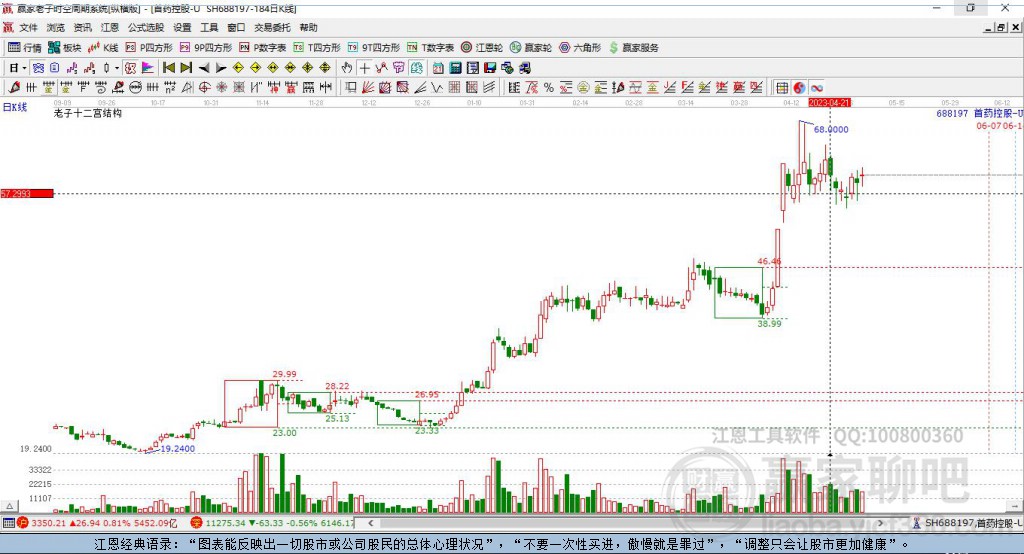The height and width of the screenshot is (554, 1024).
Task: Toggle the blue pattern button beside 日 dropdown
Action: click(38, 68)
